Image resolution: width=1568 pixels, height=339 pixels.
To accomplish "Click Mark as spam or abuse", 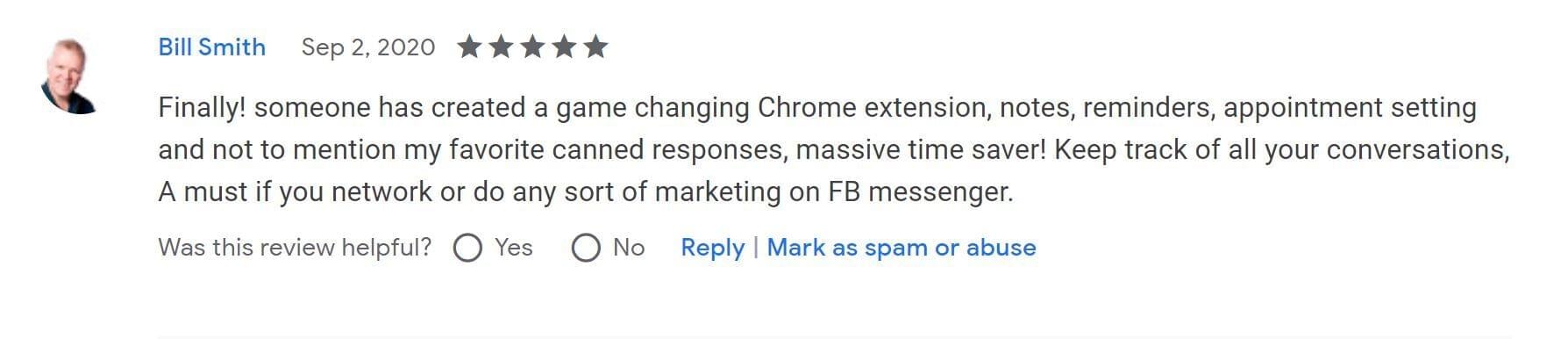I will click(x=902, y=248).
